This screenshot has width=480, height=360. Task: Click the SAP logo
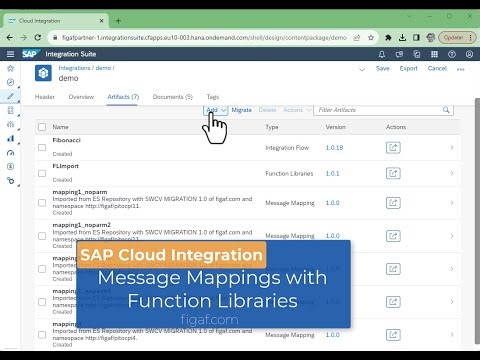(x=30, y=54)
